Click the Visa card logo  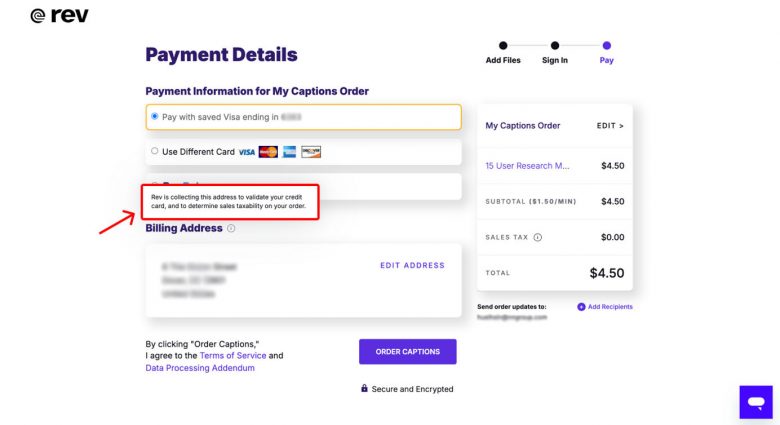[x=247, y=152]
